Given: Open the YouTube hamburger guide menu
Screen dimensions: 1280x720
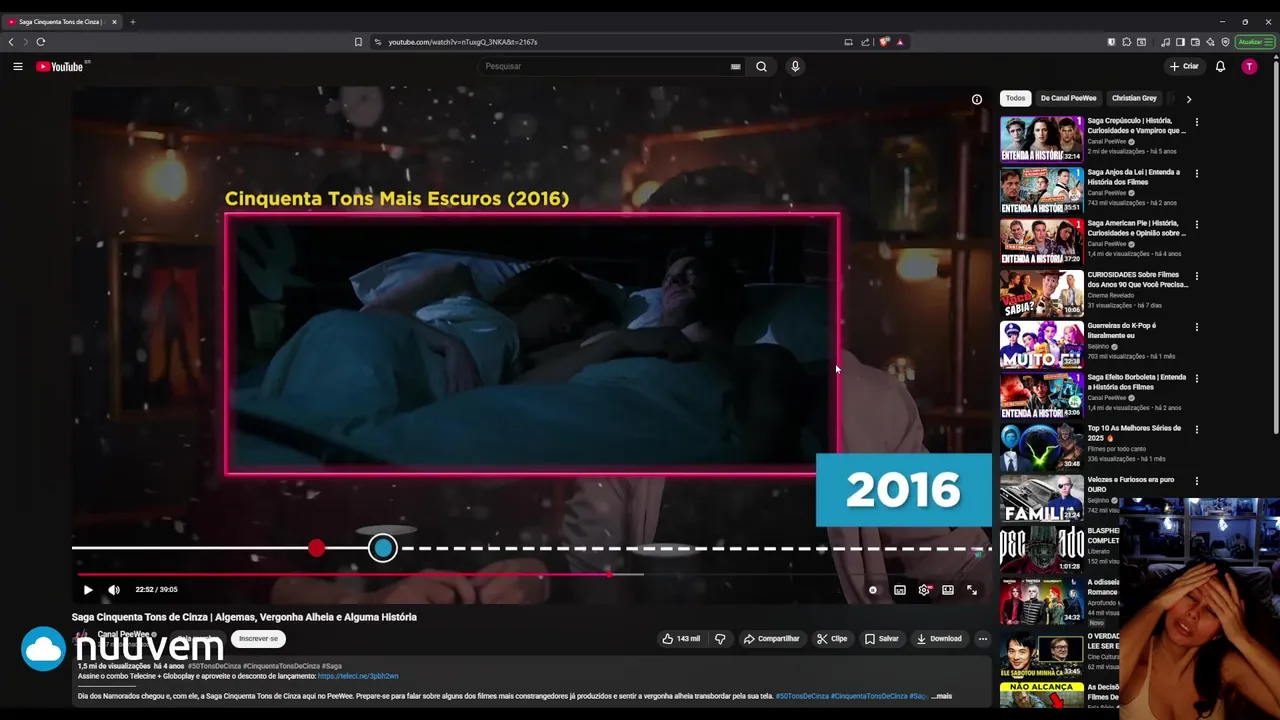Looking at the screenshot, I should pyautogui.click(x=17, y=67).
